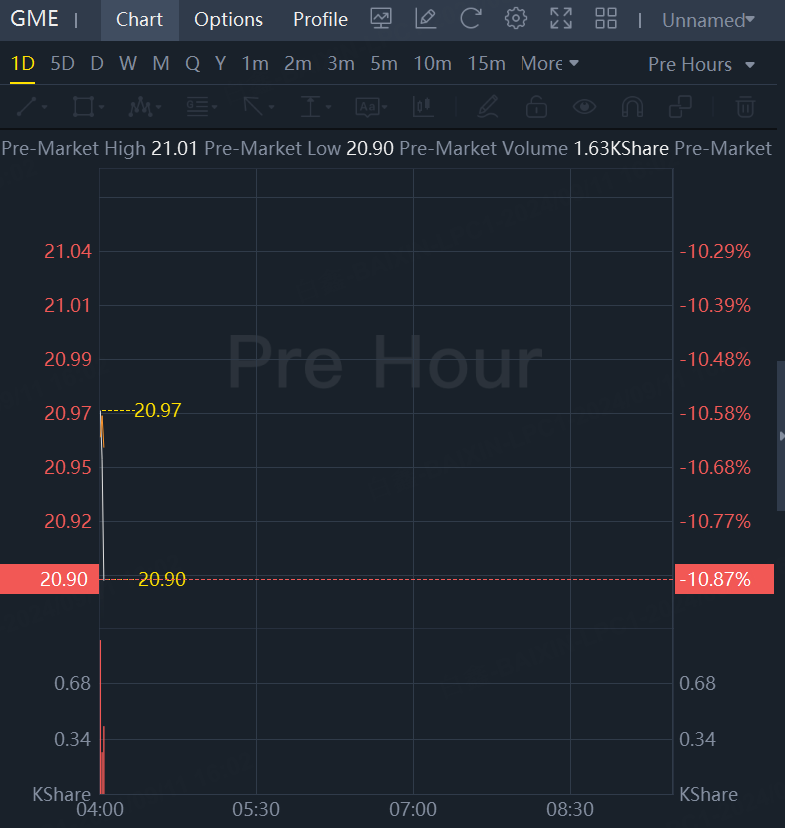Open the multi-chart grid layout

click(x=606, y=19)
